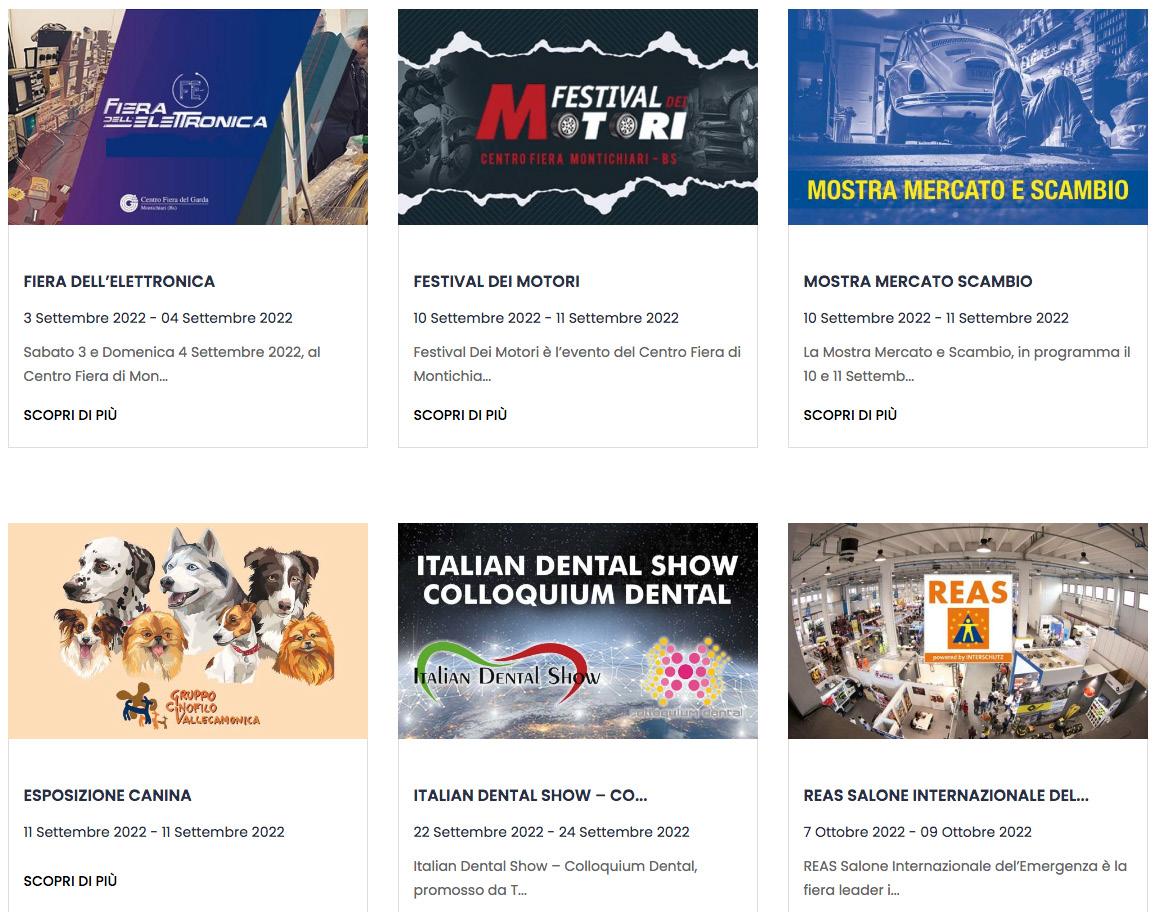
Task: Open the REAS exhibition hall photo
Action: [x=968, y=631]
